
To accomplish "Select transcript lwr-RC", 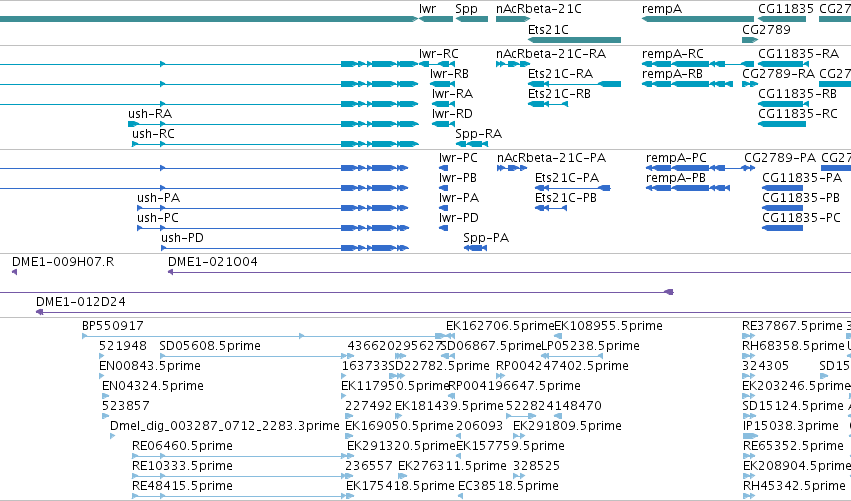I will [x=439, y=54].
